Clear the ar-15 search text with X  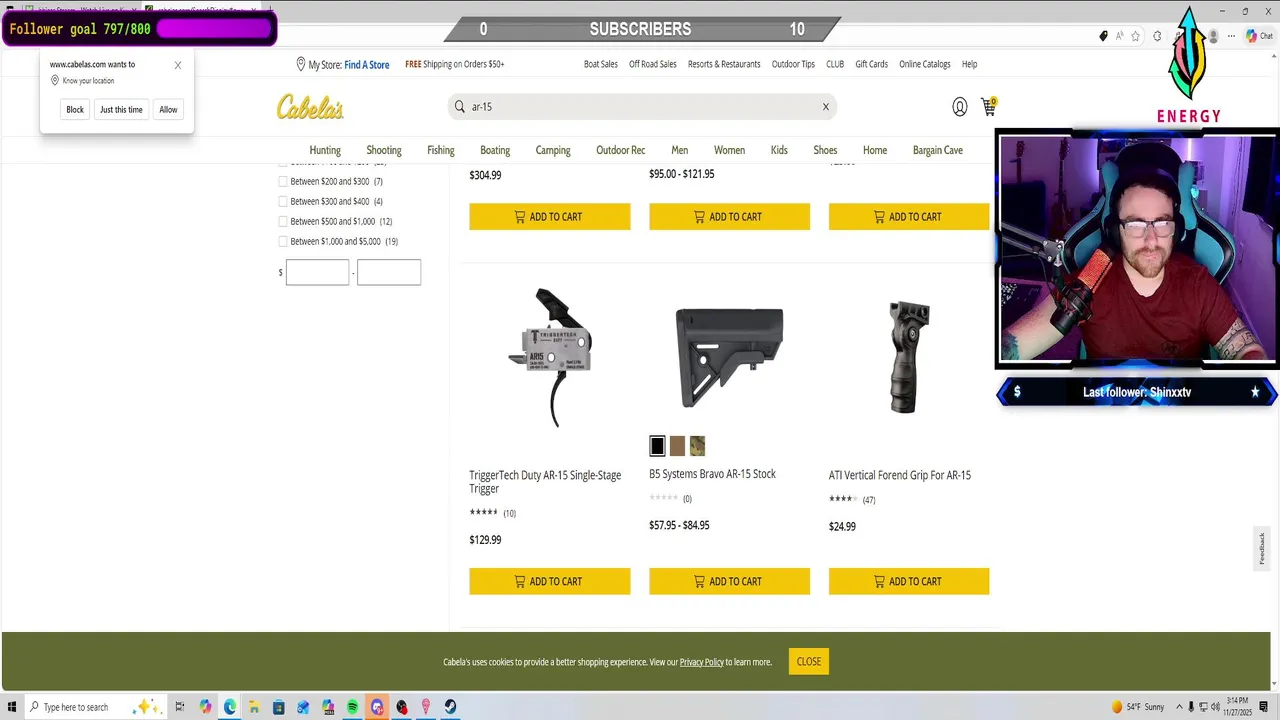(826, 107)
